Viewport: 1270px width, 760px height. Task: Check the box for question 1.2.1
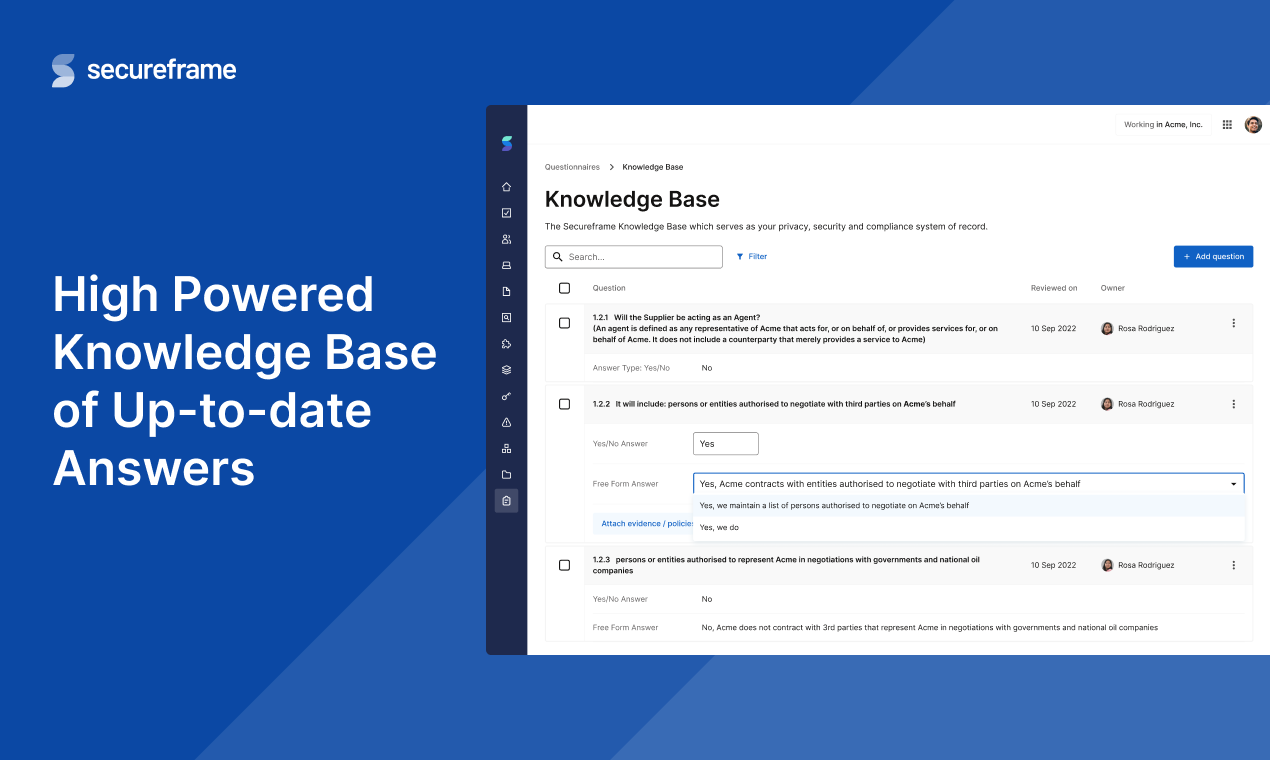tap(564, 323)
